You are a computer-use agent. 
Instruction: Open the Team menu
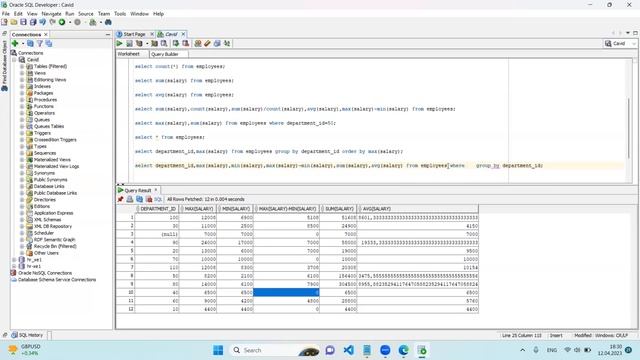pos(104,13)
